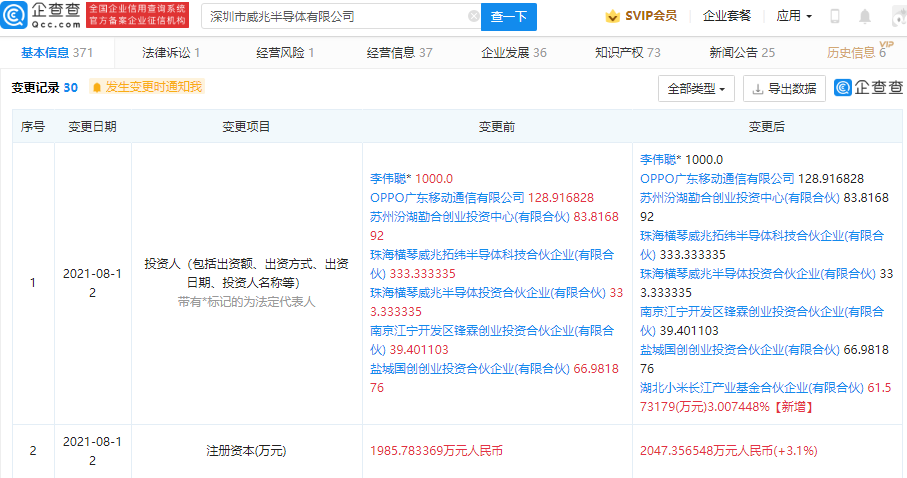Open 苏州汾湖勤合创业投资中心 link in 变更后
Screen dimensions: 907x478
[x=740, y=198]
